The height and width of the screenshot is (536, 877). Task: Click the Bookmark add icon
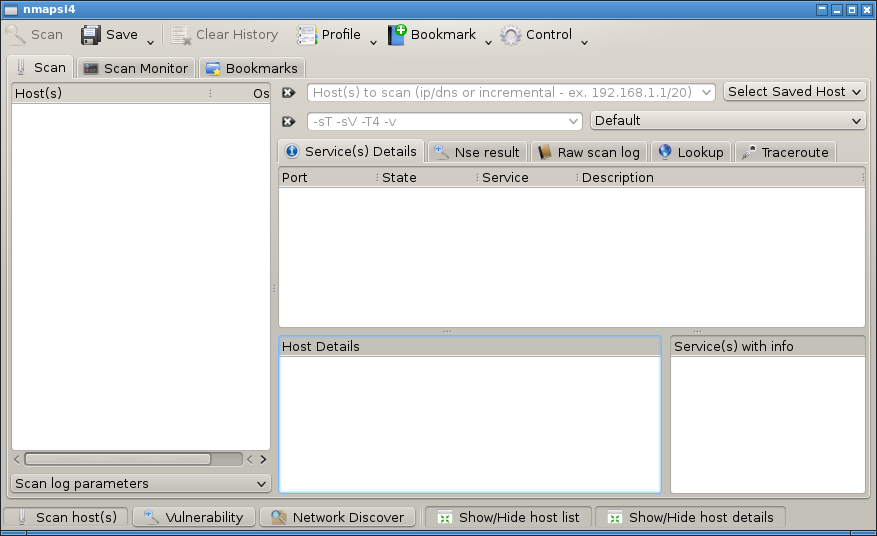point(397,35)
